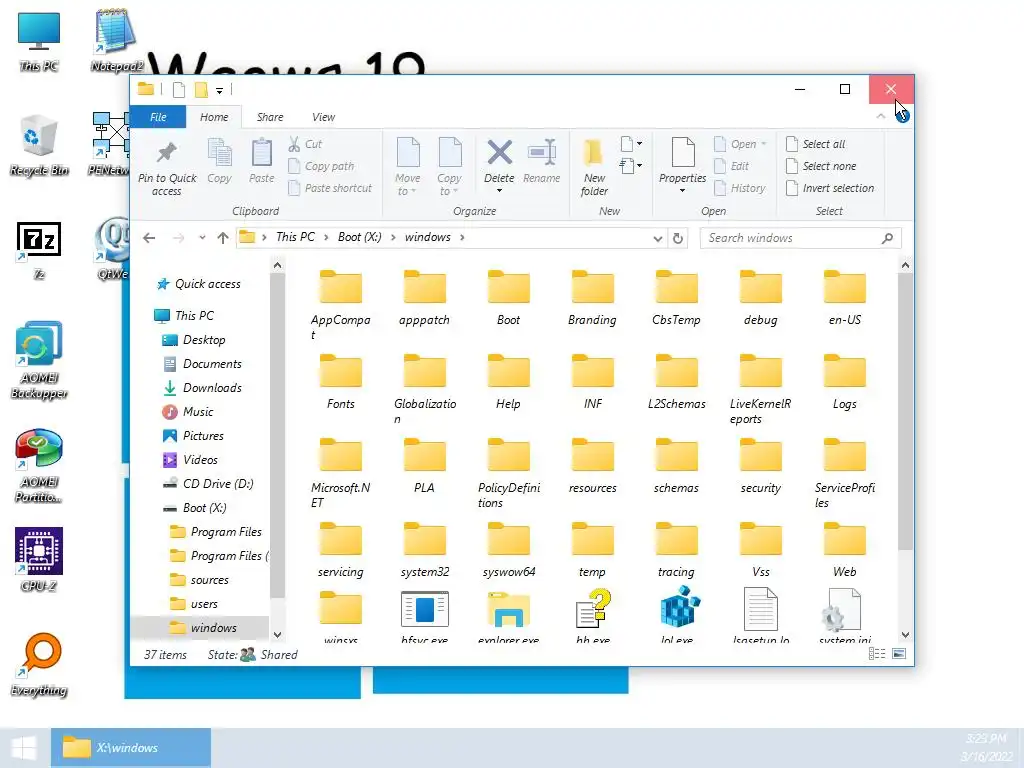Switch to the Share ribbon tab
This screenshot has height=768, width=1024.
click(x=270, y=117)
